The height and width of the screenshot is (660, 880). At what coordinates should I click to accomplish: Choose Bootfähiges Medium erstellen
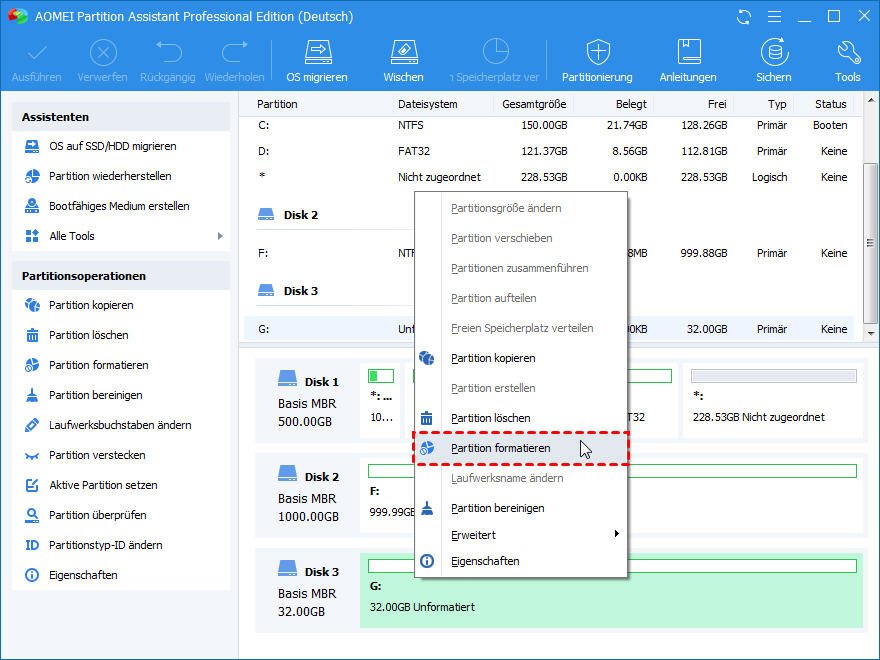121,206
